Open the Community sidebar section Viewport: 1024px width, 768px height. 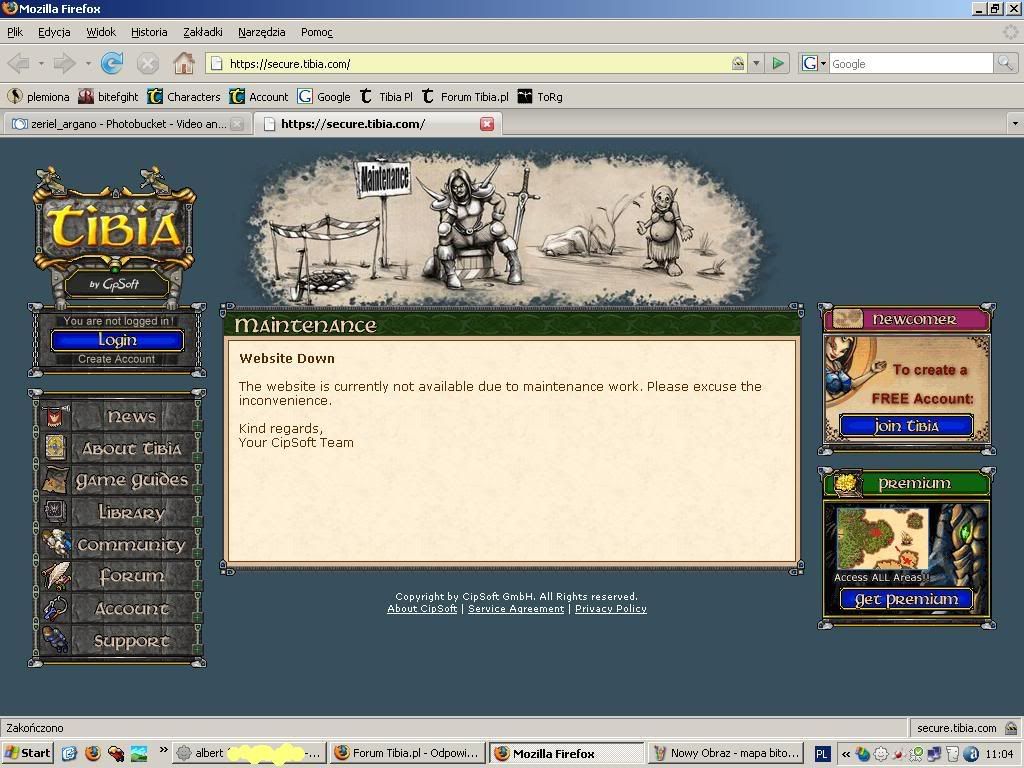tap(120, 545)
